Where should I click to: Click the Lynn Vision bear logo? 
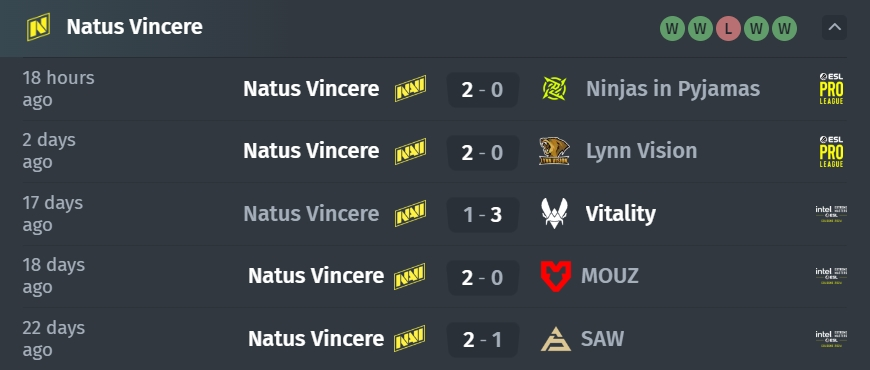[554, 151]
